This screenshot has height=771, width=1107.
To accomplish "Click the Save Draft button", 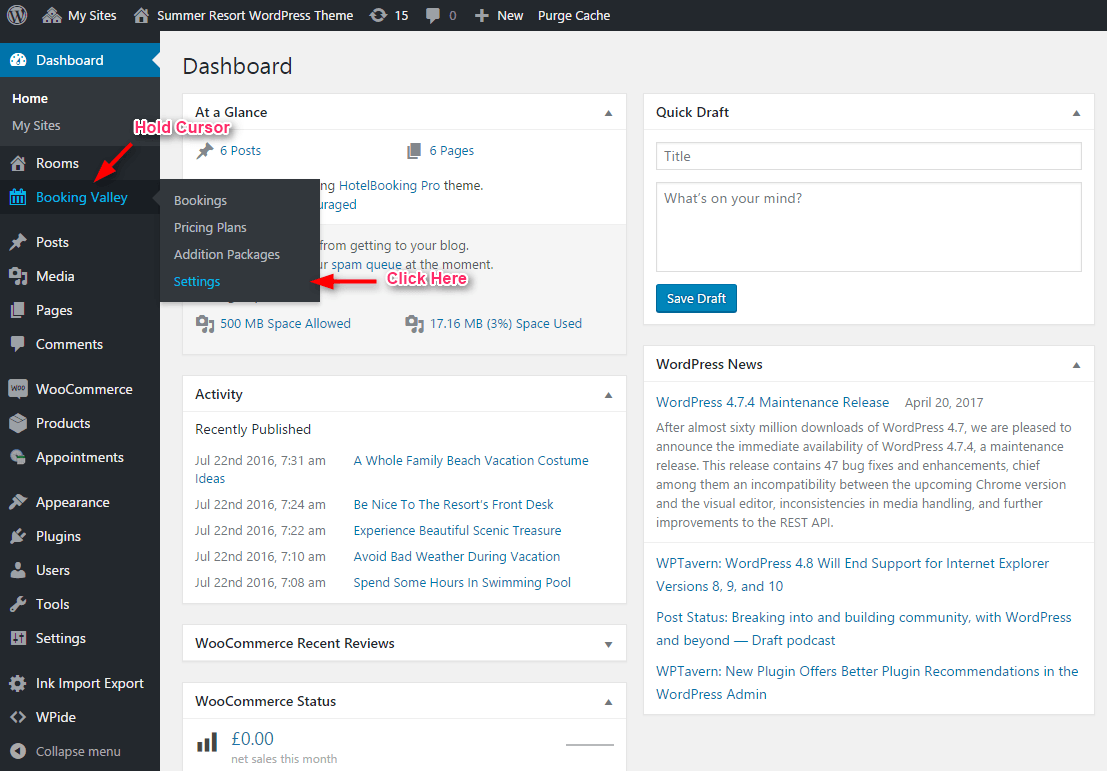I will pos(696,299).
